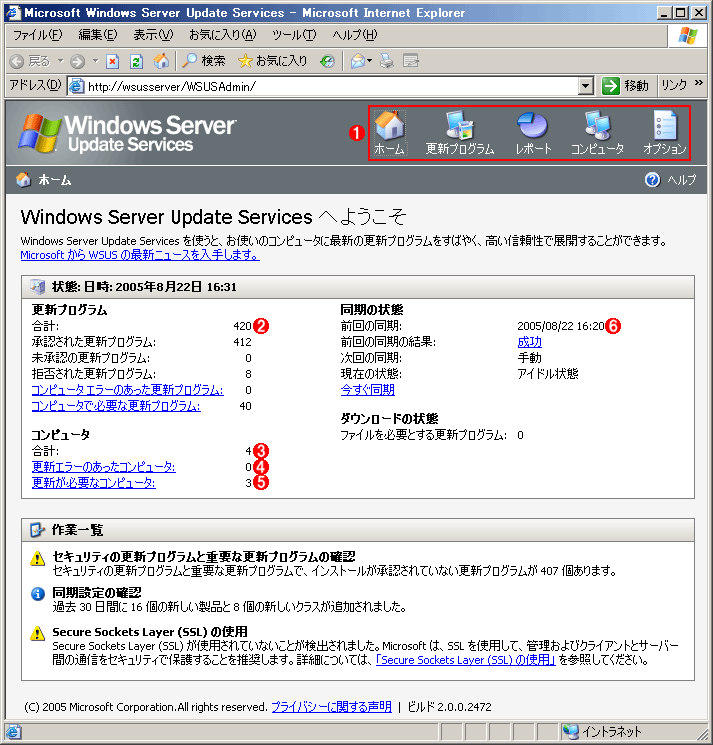Click the page icon in address bar

pos(76,86)
